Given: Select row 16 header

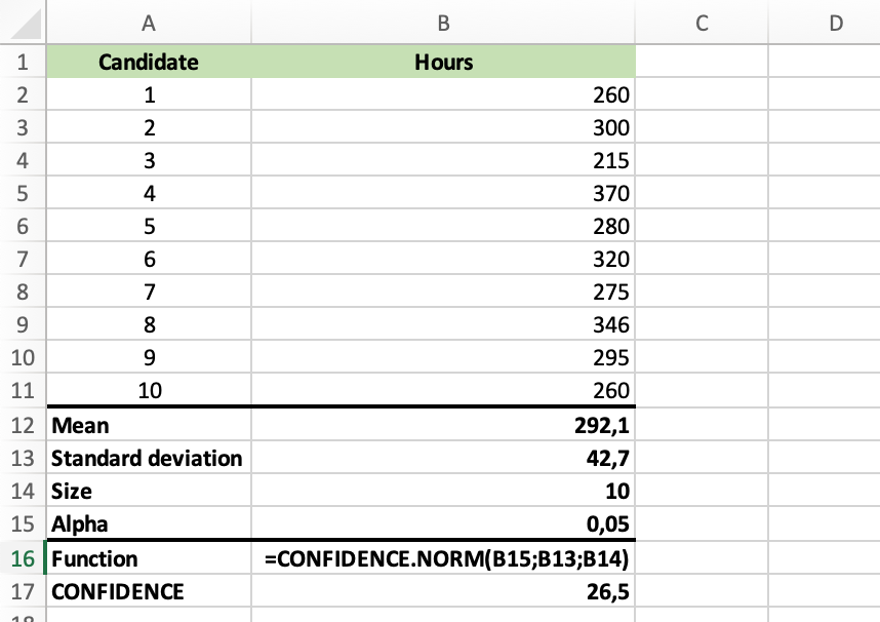Looking at the screenshot, I should 22,558.
